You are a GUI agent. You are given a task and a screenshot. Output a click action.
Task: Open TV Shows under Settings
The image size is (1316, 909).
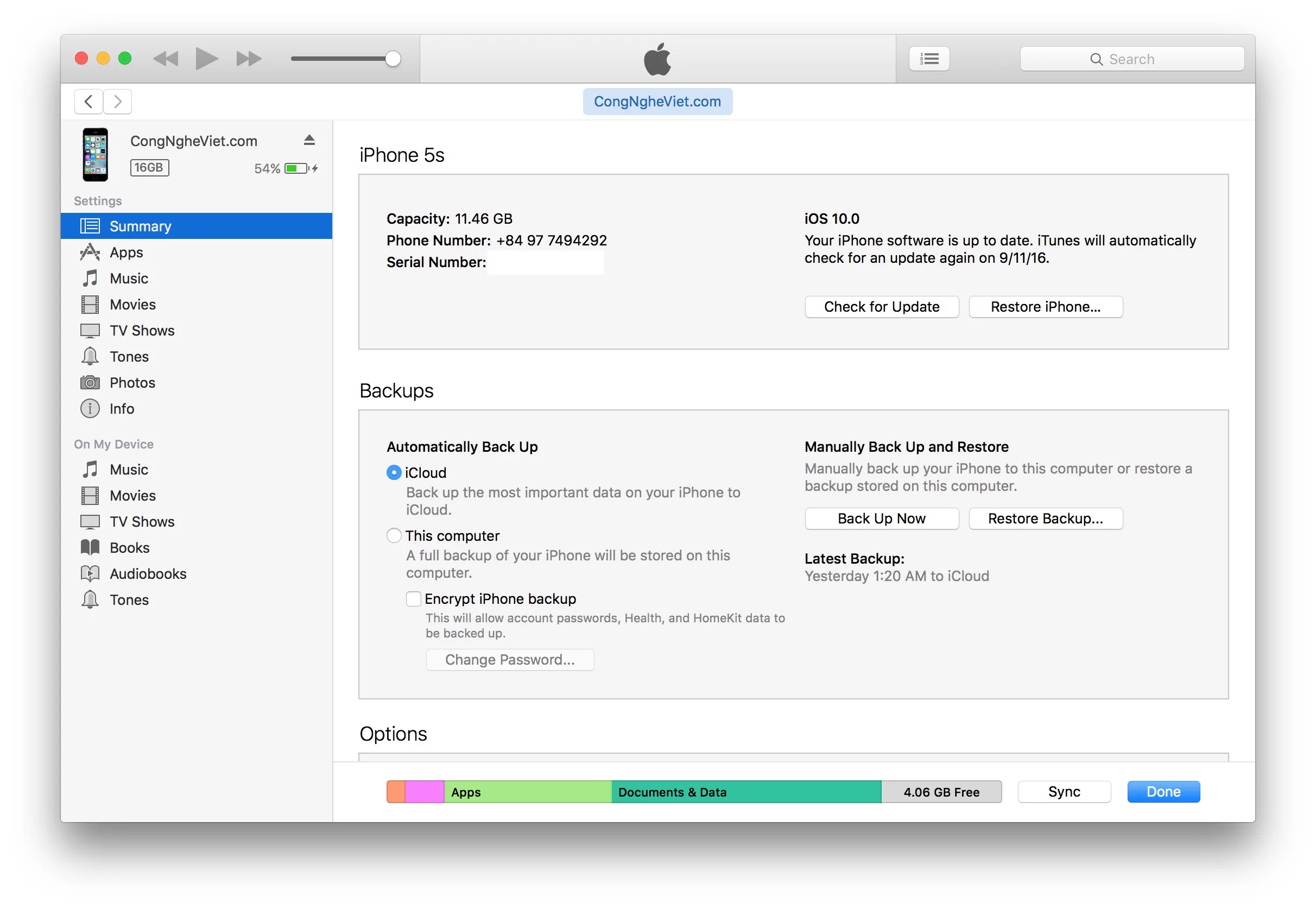click(197, 331)
